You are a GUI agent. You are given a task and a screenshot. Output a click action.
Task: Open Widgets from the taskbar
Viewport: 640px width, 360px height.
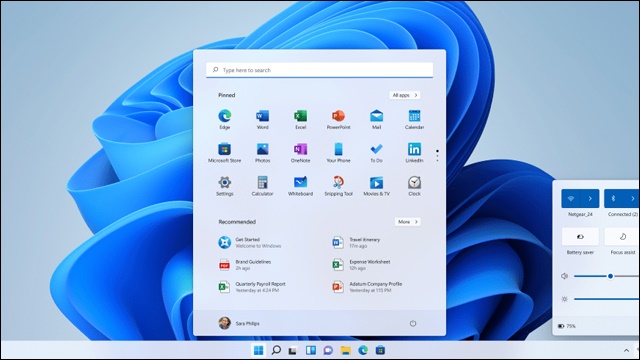pos(311,350)
